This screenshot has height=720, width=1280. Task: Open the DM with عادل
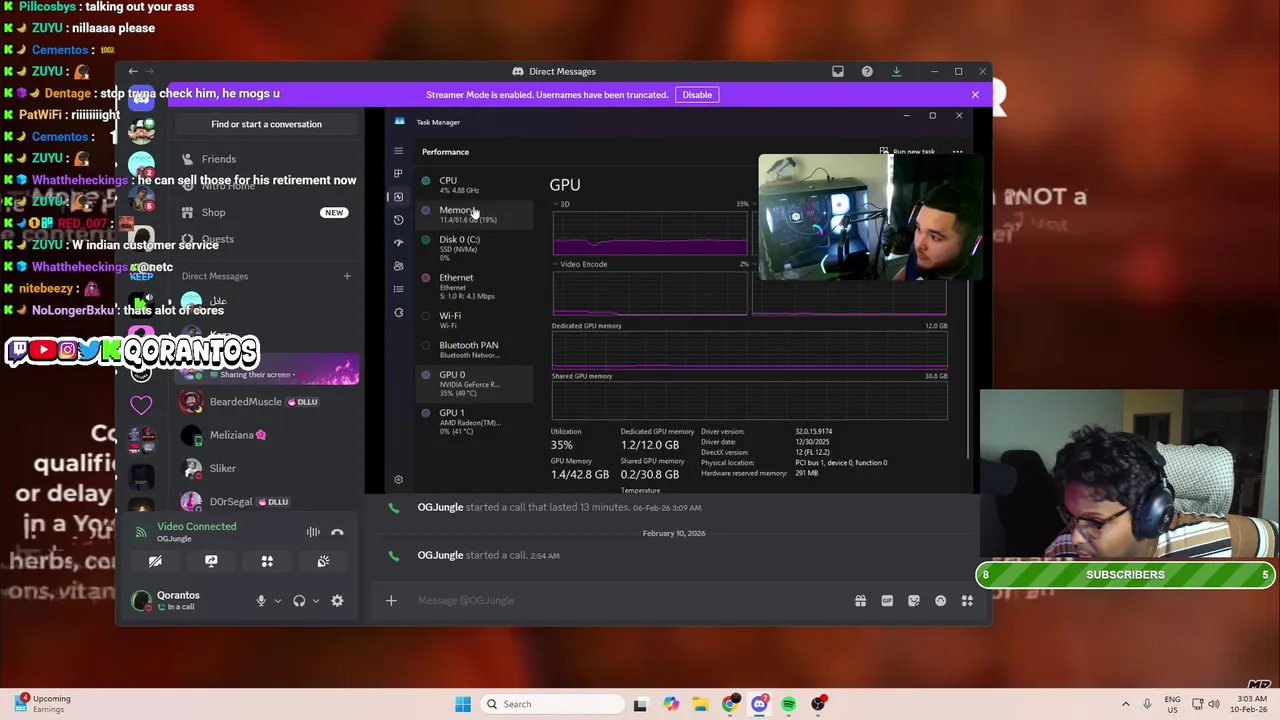coord(266,301)
